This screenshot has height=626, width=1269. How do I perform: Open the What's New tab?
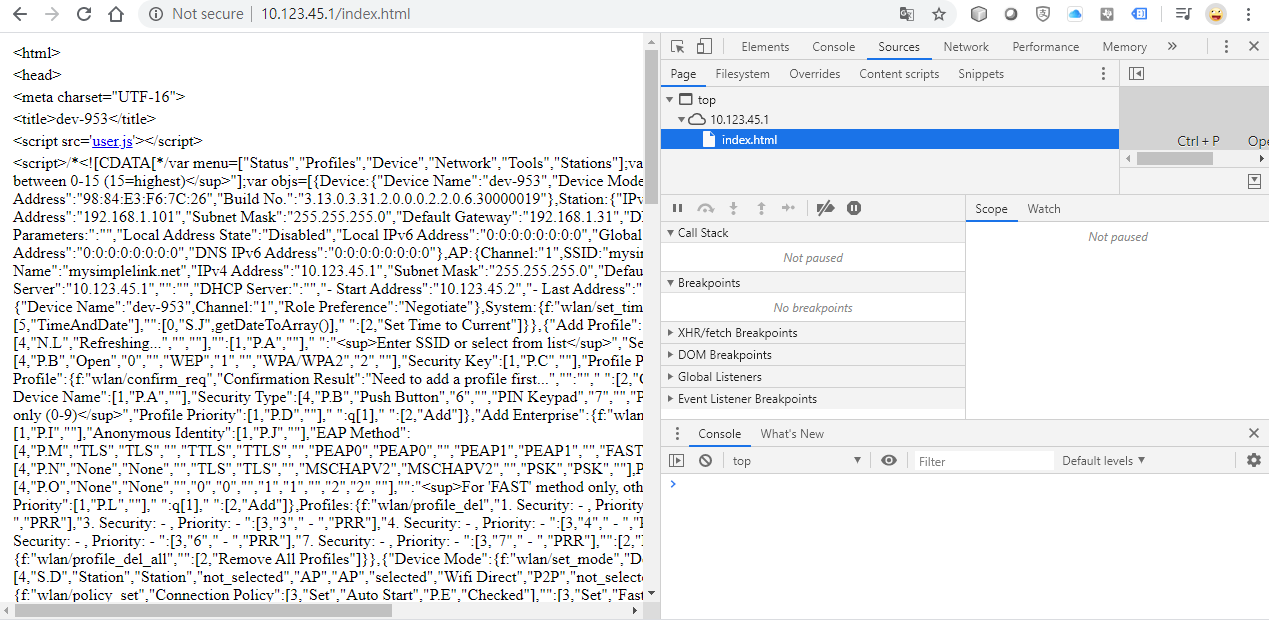(792, 434)
